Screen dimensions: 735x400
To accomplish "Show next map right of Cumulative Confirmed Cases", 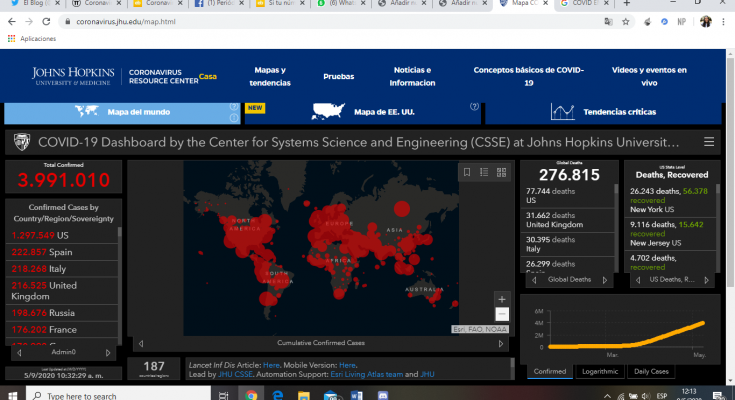I will pos(501,344).
